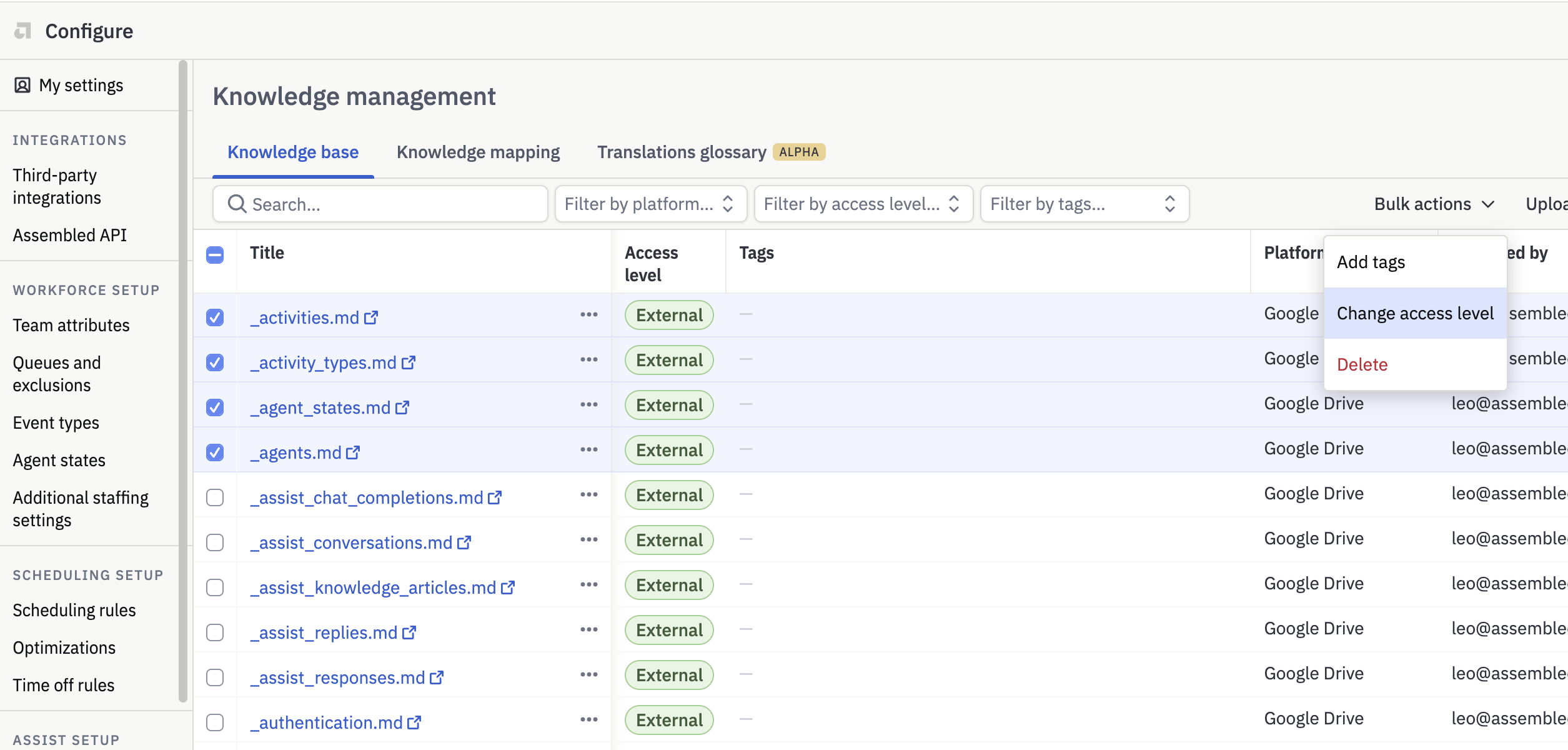
Task: Switch to the Knowledge base tab
Action: coord(293,152)
